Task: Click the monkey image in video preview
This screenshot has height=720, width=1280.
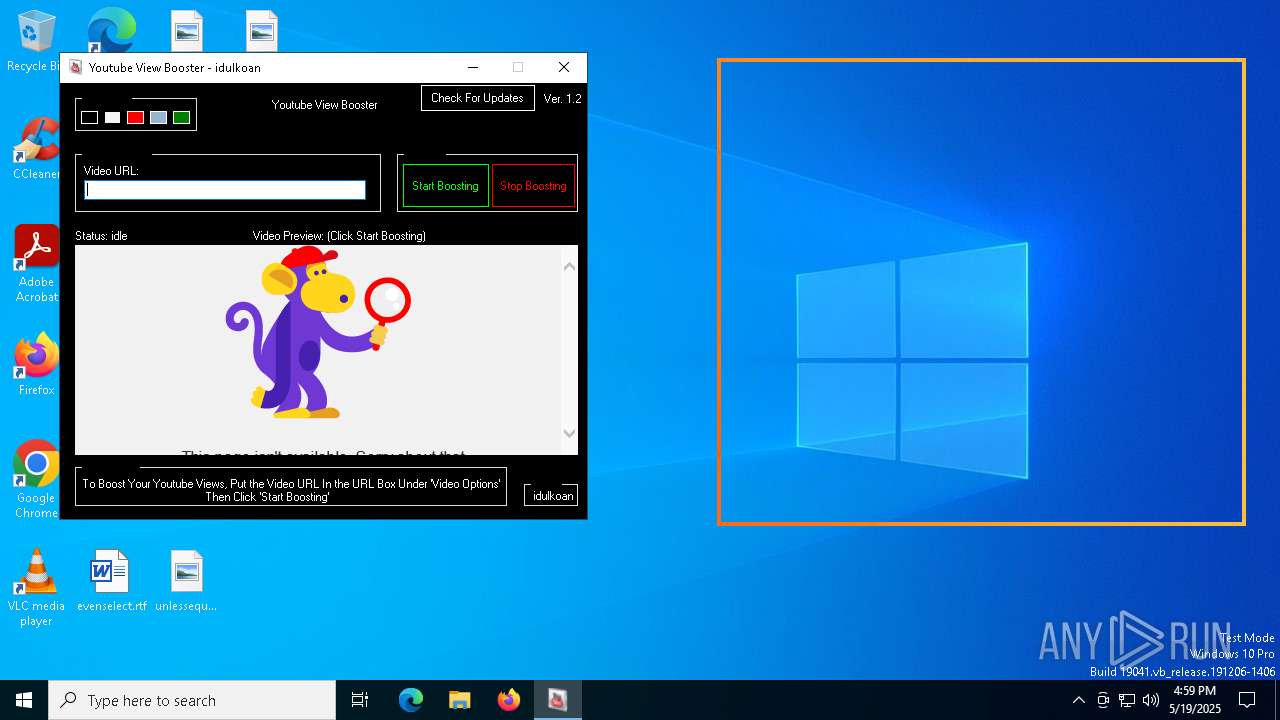Action: coord(318,332)
